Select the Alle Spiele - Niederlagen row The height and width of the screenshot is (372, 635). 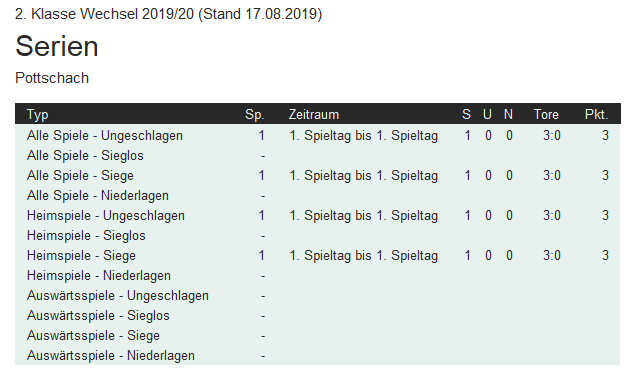[x=318, y=196]
